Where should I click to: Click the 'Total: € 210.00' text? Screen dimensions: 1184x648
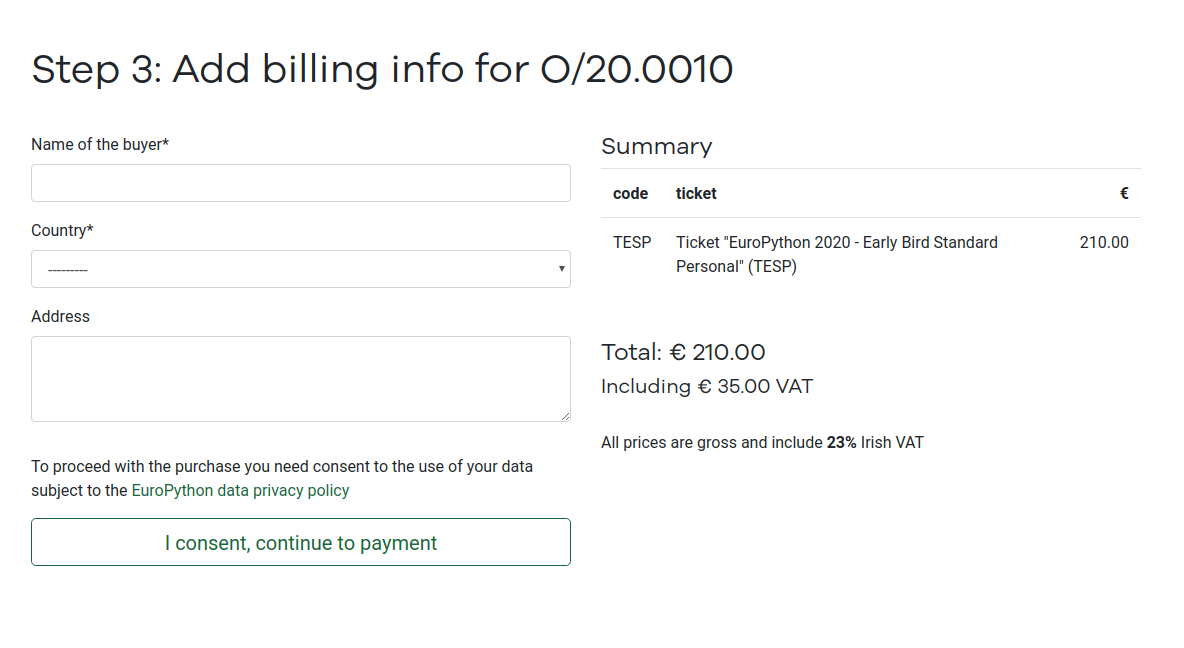pos(683,353)
